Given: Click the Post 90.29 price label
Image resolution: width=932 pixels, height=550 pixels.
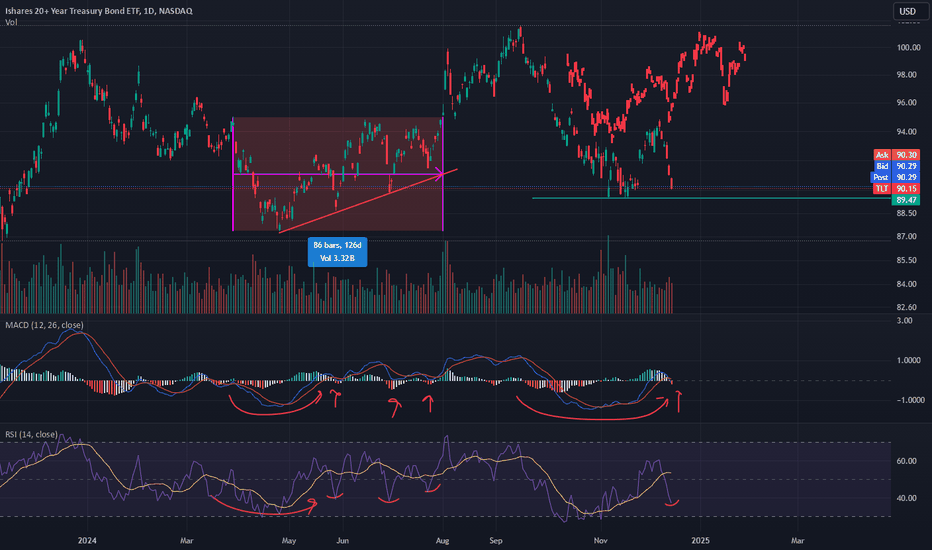Looking at the screenshot, I should coord(895,177).
